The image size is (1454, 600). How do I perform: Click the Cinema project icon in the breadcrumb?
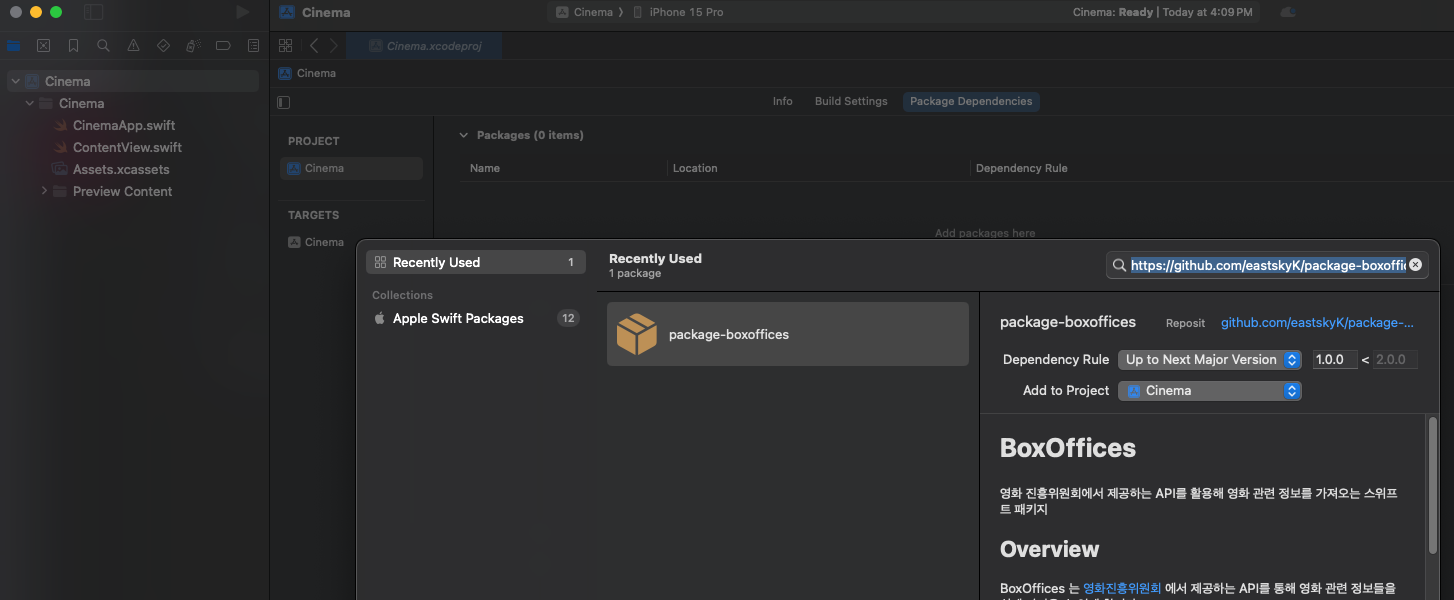pos(285,73)
